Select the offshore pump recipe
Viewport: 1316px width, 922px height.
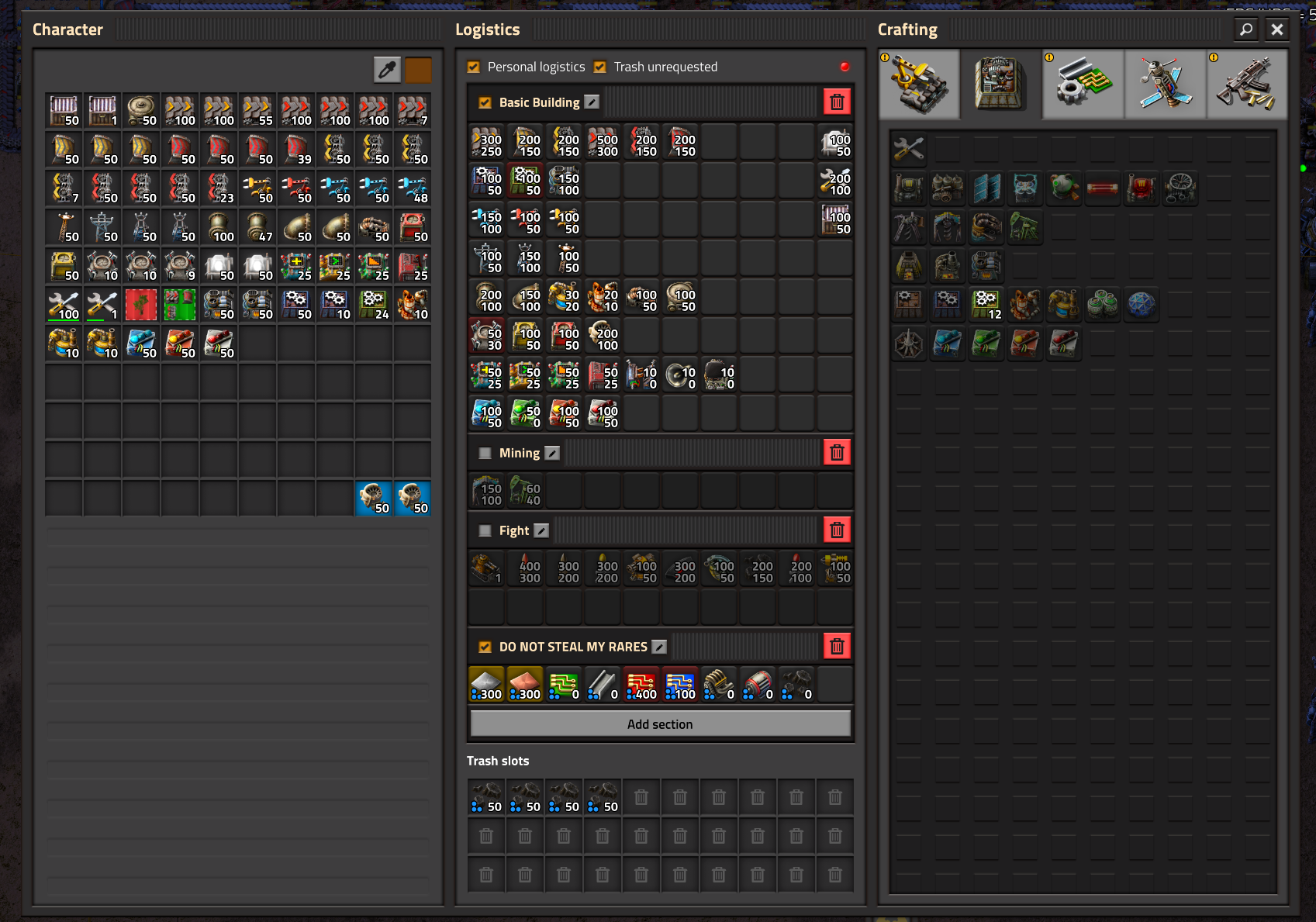coord(986,226)
